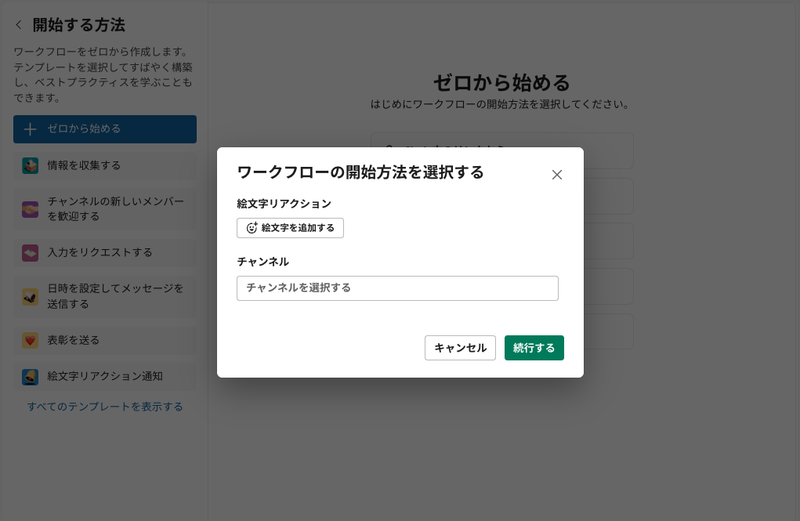Click the ワークフローの開始方法を選択する dialog title
Screen dimensions: 800x521
pyautogui.click(x=360, y=172)
